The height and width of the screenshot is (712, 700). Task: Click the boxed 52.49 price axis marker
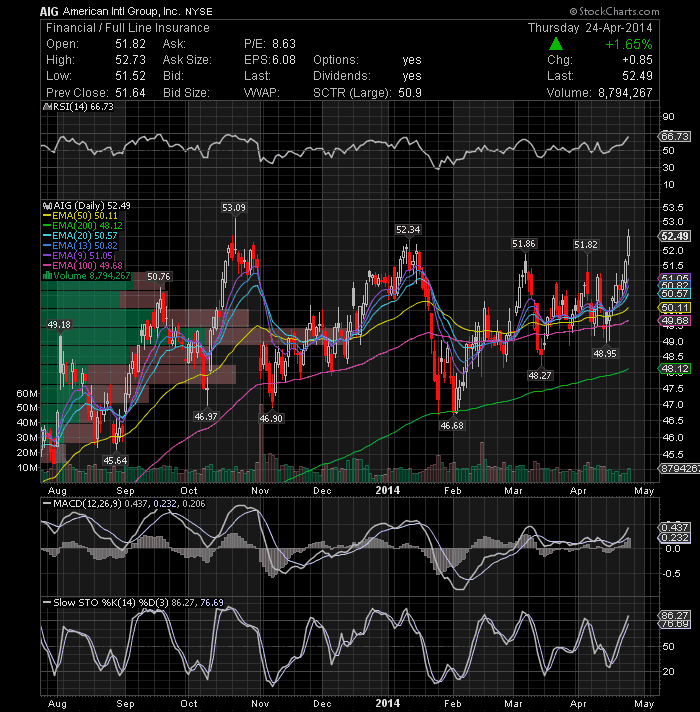[675, 236]
